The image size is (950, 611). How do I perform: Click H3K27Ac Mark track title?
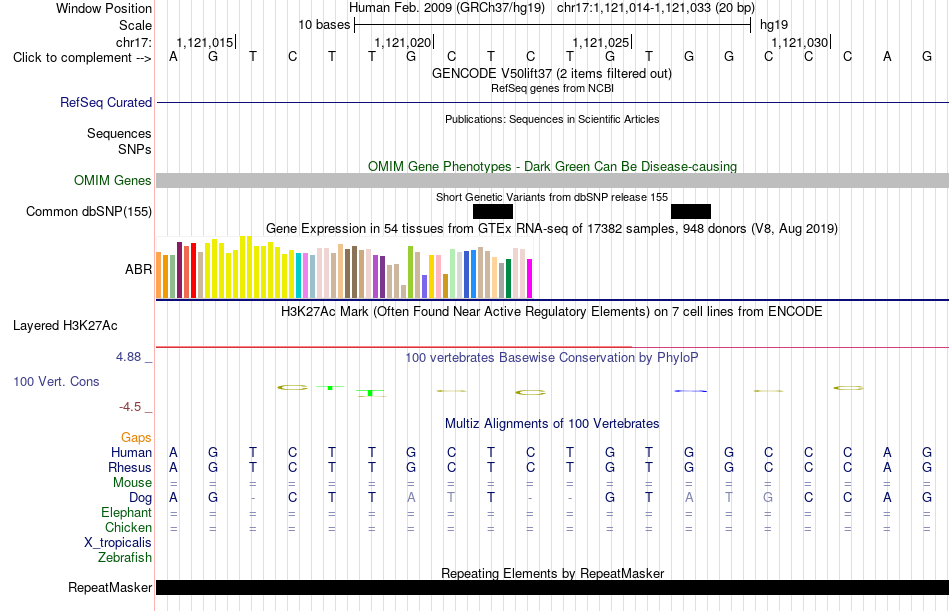point(552,312)
